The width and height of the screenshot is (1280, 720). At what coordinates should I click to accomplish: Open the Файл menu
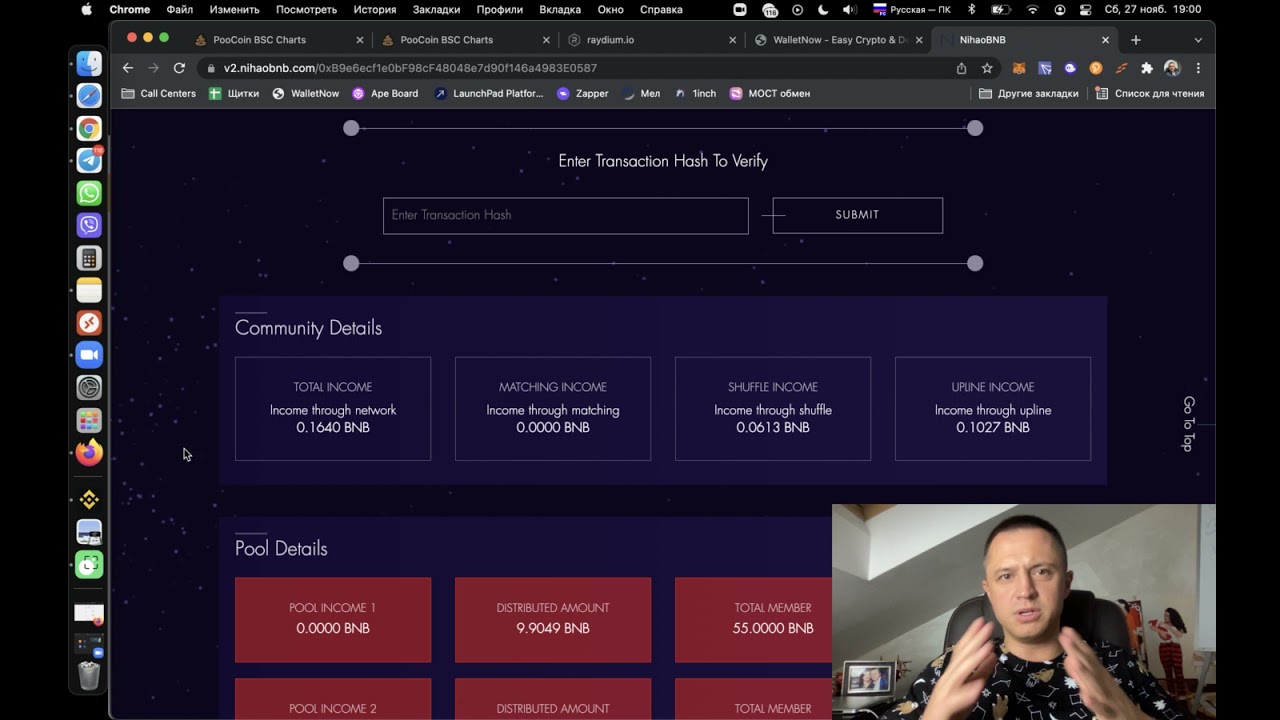[x=180, y=9]
